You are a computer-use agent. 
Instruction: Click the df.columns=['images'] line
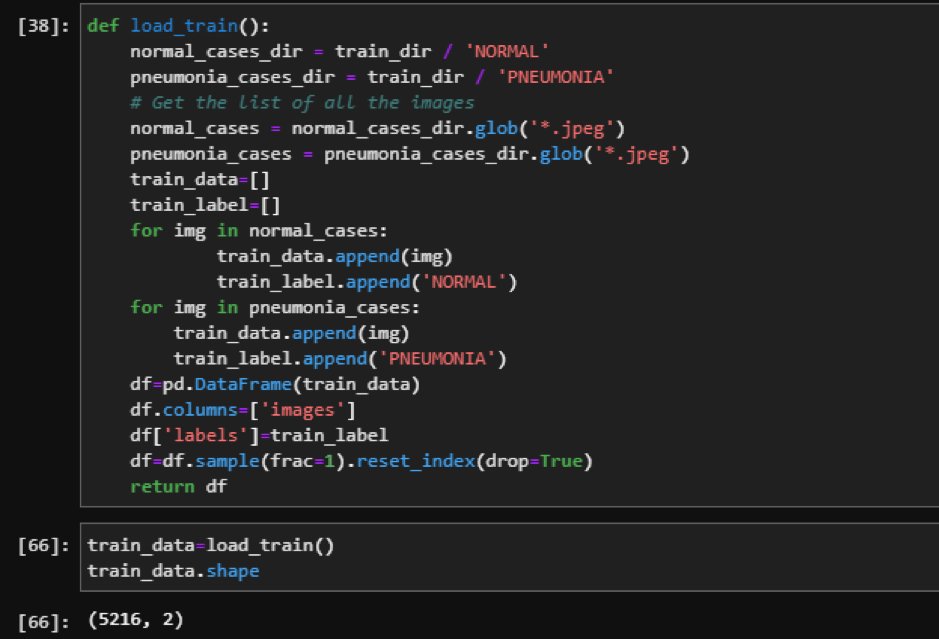click(243, 410)
